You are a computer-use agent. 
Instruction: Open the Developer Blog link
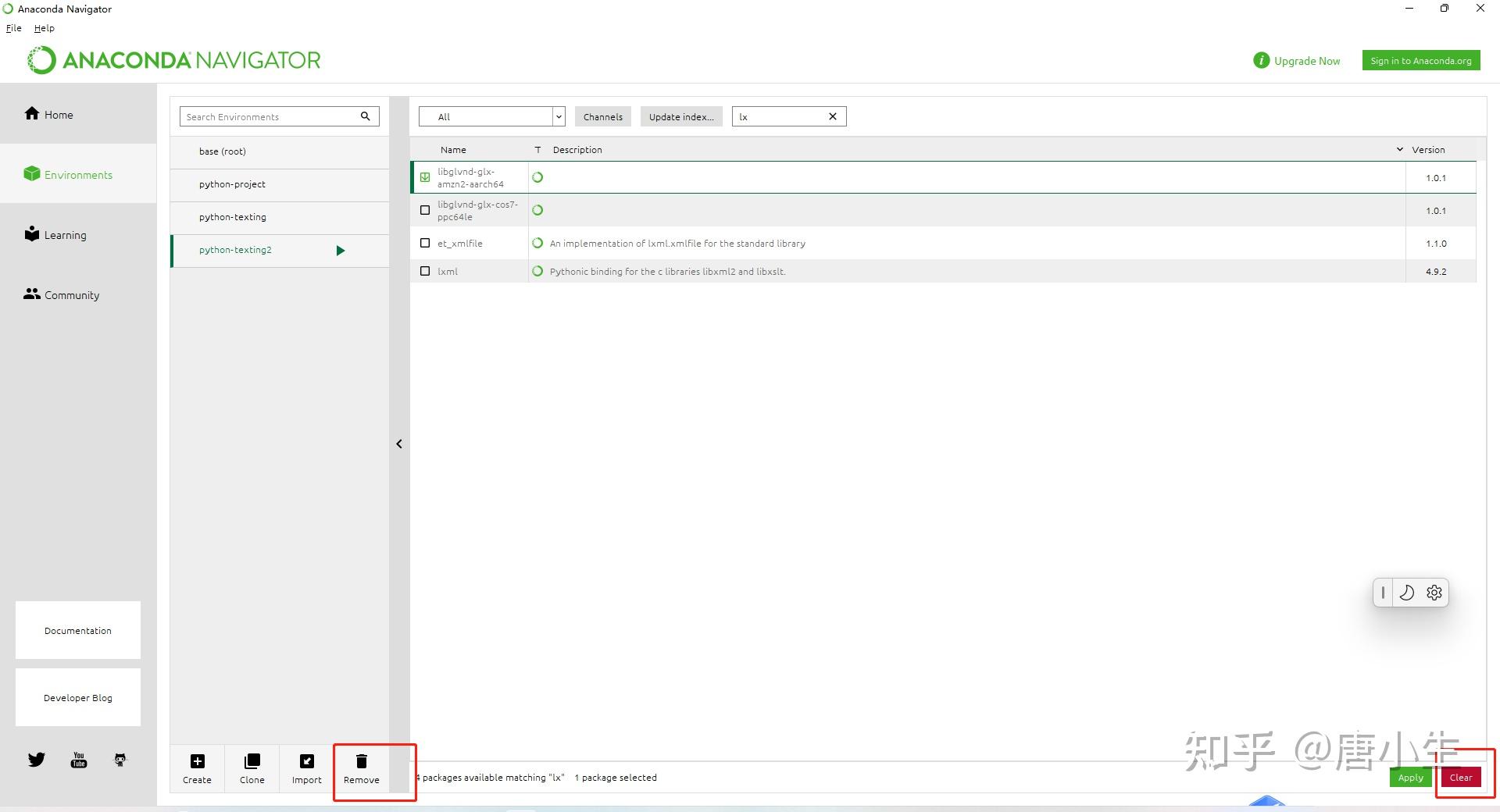(78, 697)
